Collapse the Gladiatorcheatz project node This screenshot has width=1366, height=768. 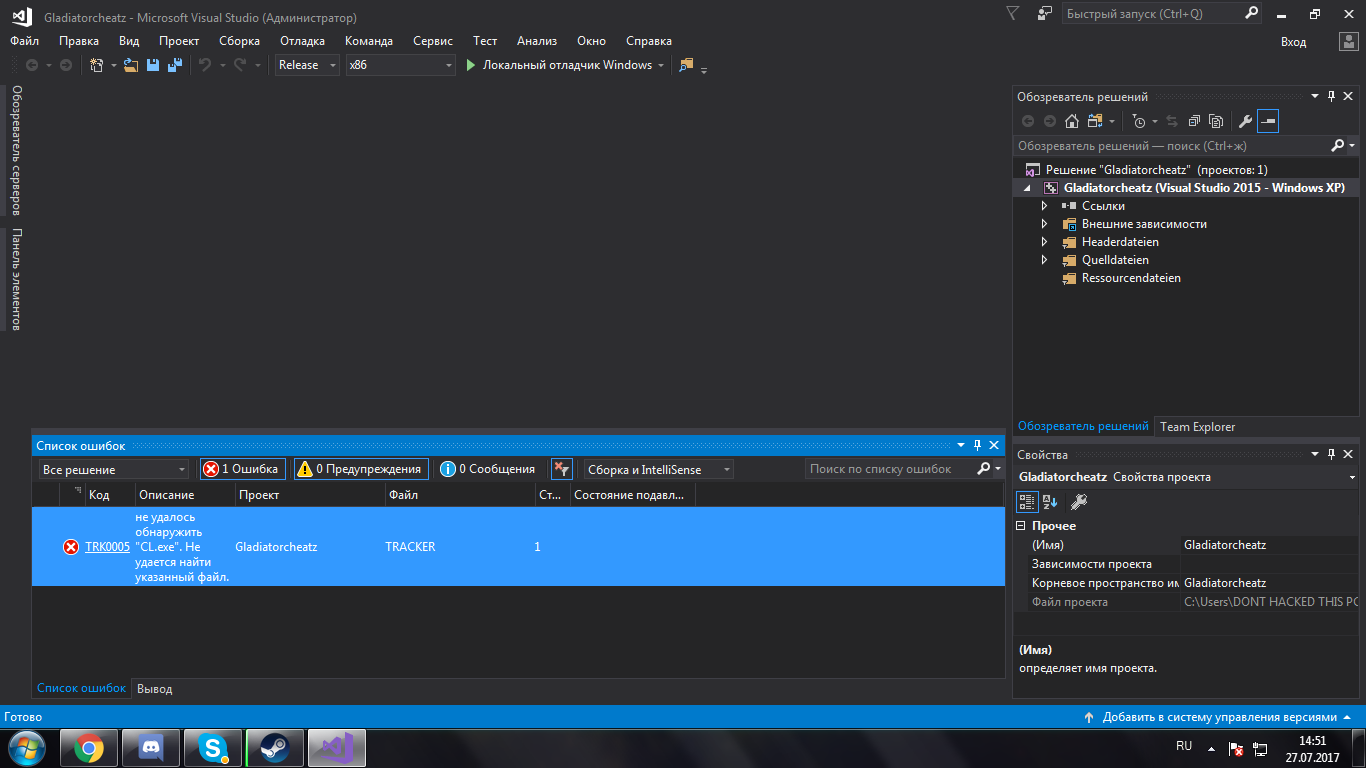click(x=1027, y=188)
